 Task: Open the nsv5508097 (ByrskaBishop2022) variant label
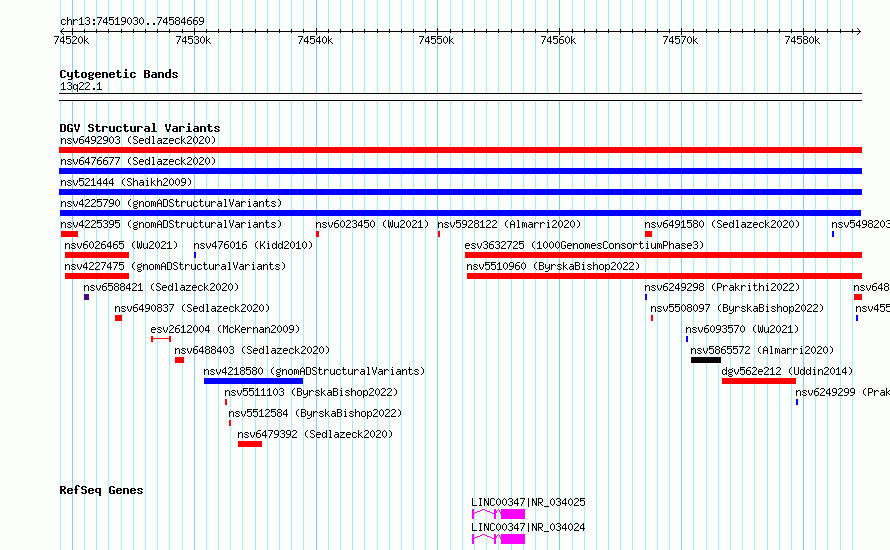737,308
